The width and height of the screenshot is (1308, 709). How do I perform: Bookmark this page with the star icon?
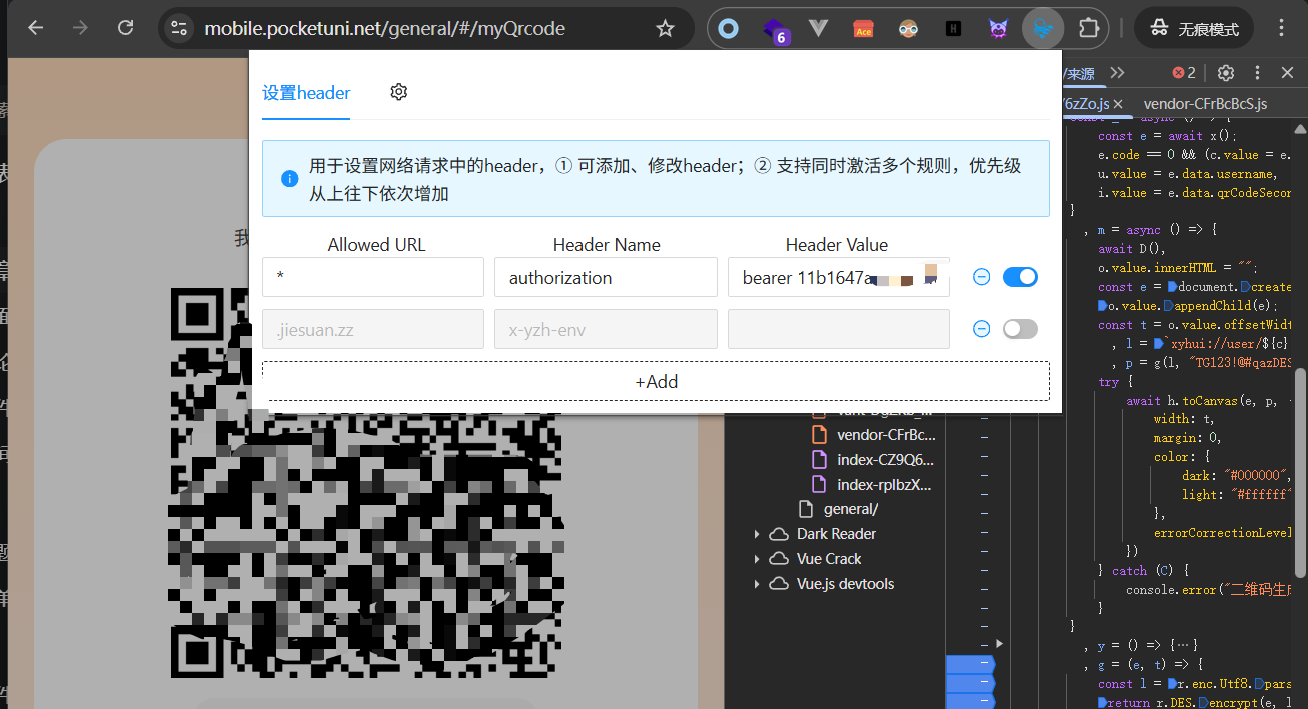(665, 28)
